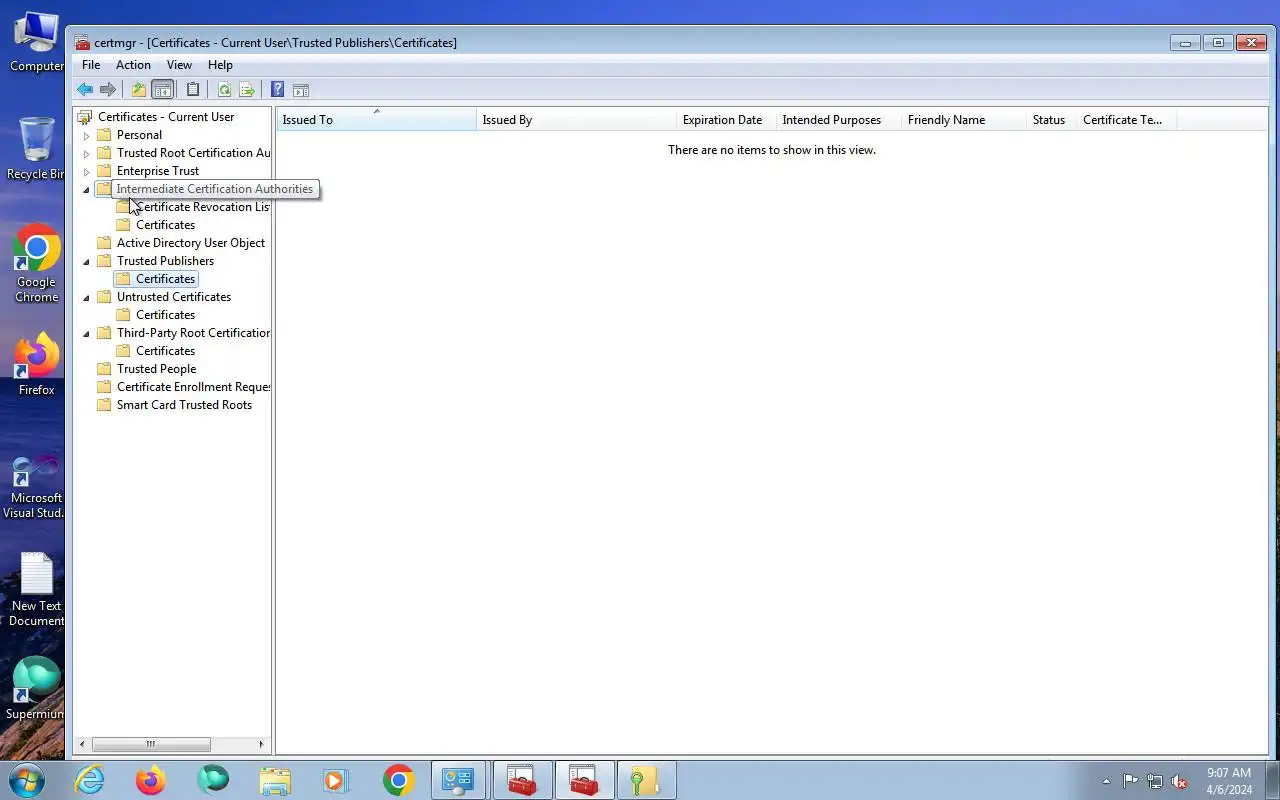
Task: Show hidden tray icons with the arrow
Action: pyautogui.click(x=1106, y=781)
